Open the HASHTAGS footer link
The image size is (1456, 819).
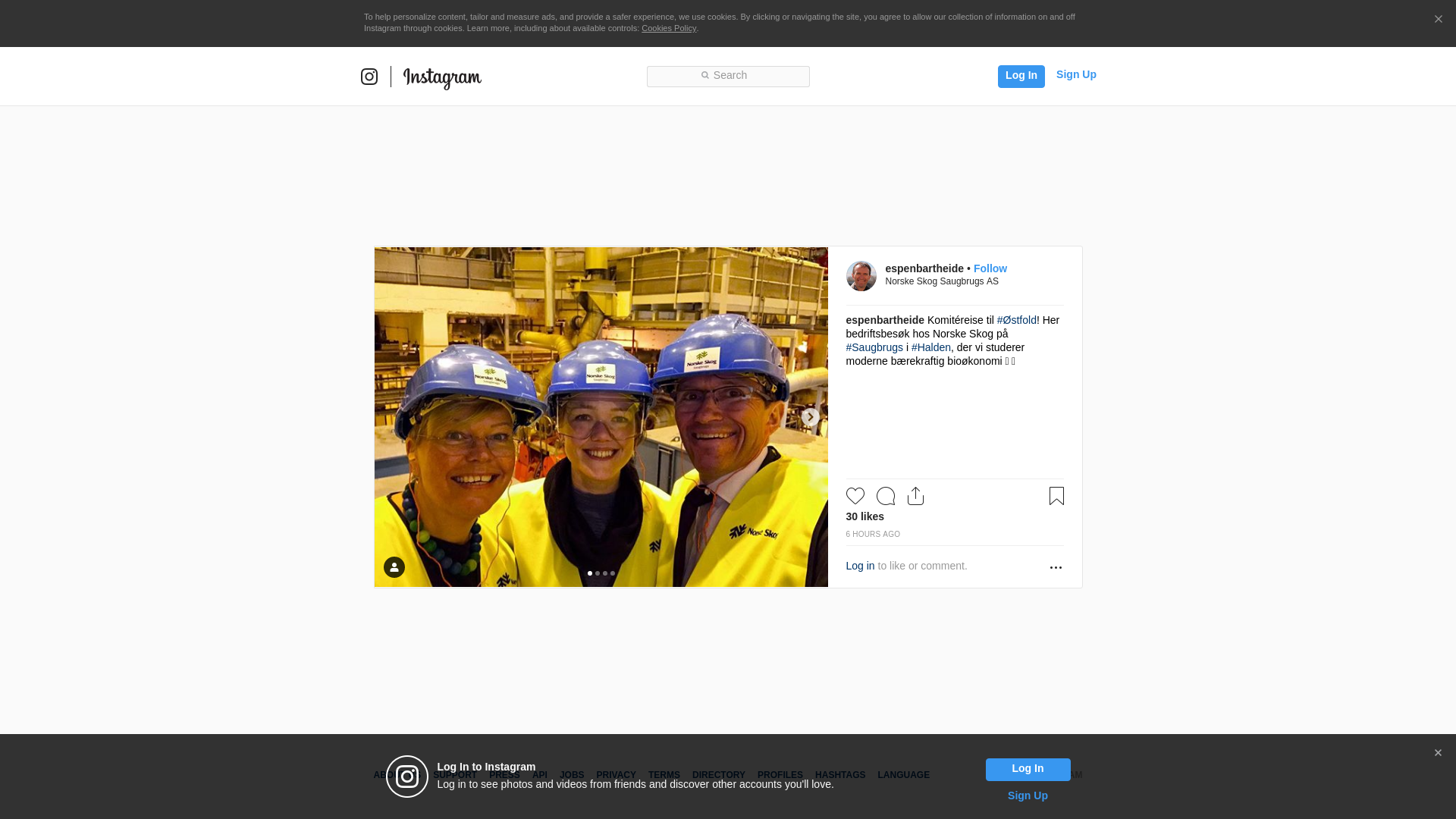tap(840, 775)
